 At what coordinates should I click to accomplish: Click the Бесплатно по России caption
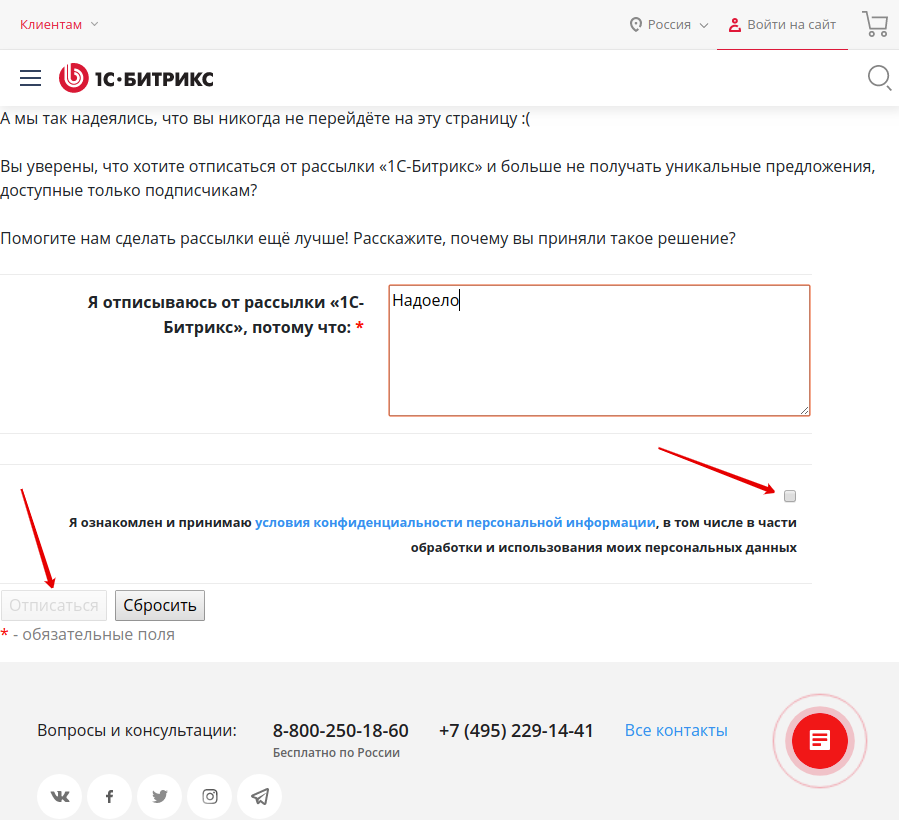point(336,753)
